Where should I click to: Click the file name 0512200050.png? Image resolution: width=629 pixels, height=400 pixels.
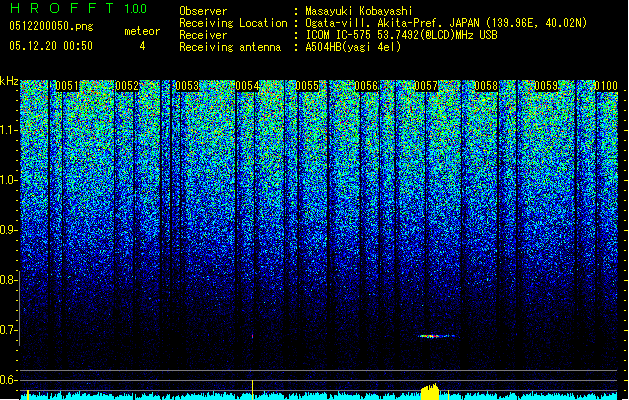click(x=51, y=26)
